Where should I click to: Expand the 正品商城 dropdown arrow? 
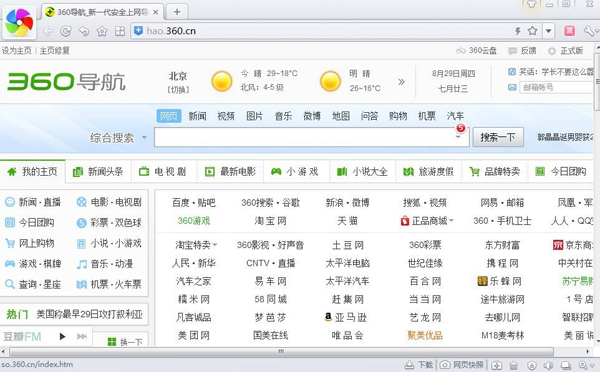[x=452, y=221]
